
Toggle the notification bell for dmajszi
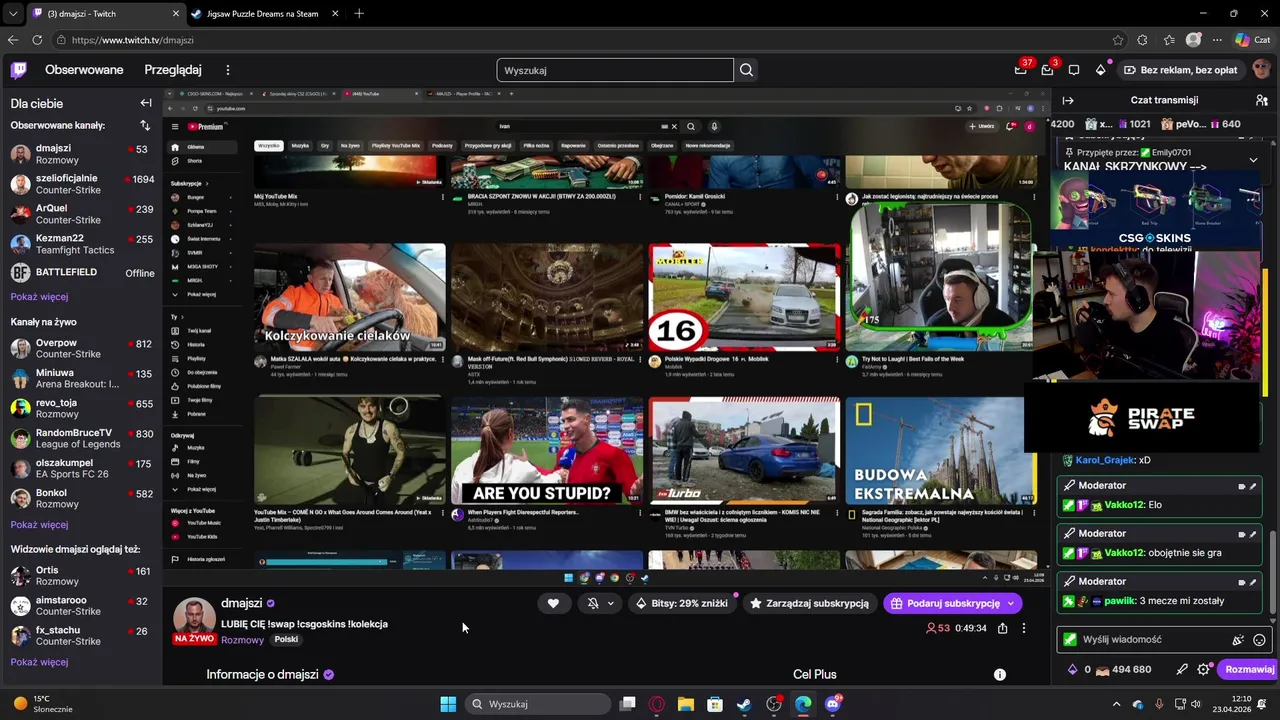tap(592, 603)
